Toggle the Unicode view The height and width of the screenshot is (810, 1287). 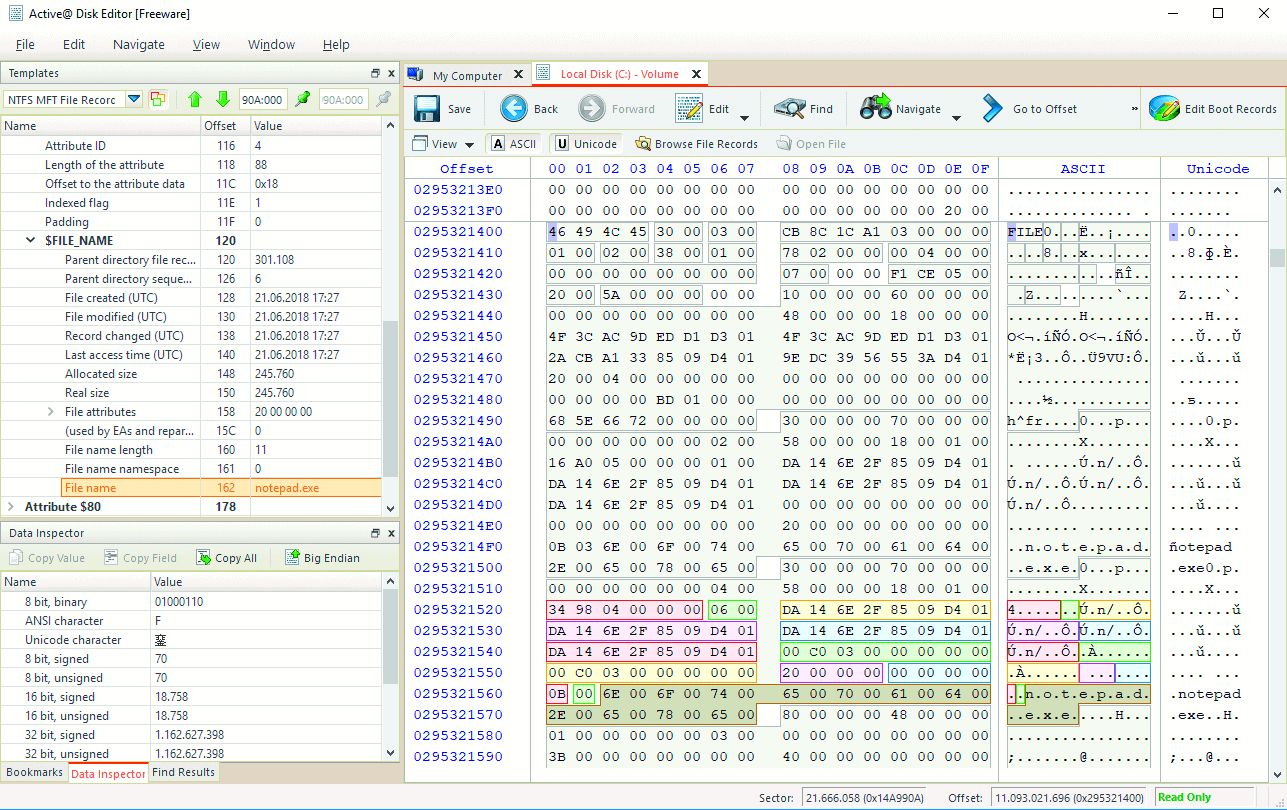[585, 143]
